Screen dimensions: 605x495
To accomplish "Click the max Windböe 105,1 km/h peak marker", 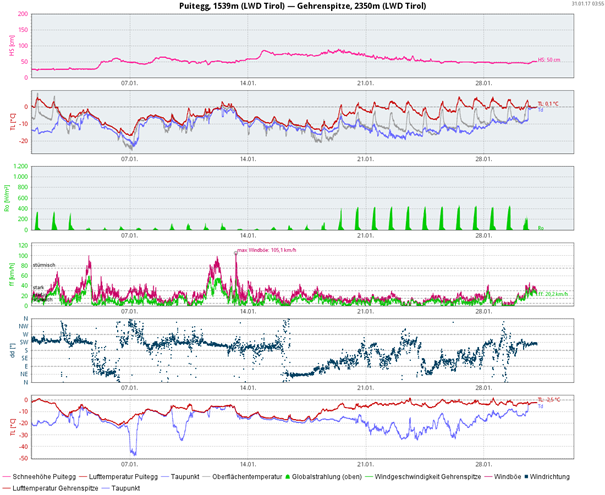I will 235,253.
